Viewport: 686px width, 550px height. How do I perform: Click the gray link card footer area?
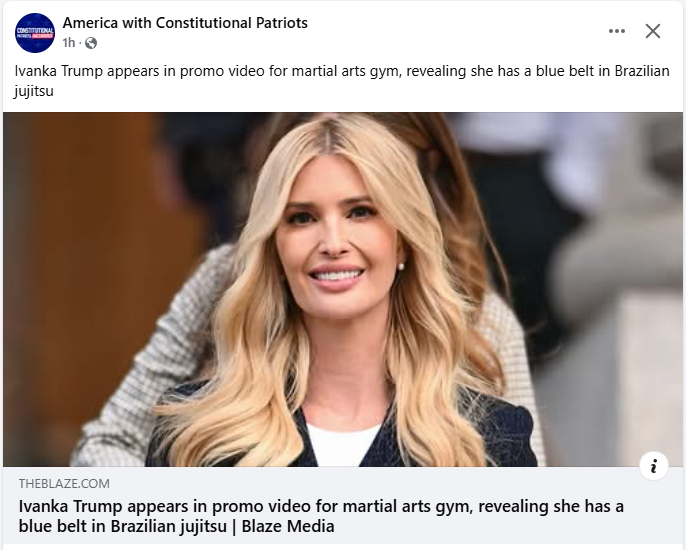click(343, 505)
